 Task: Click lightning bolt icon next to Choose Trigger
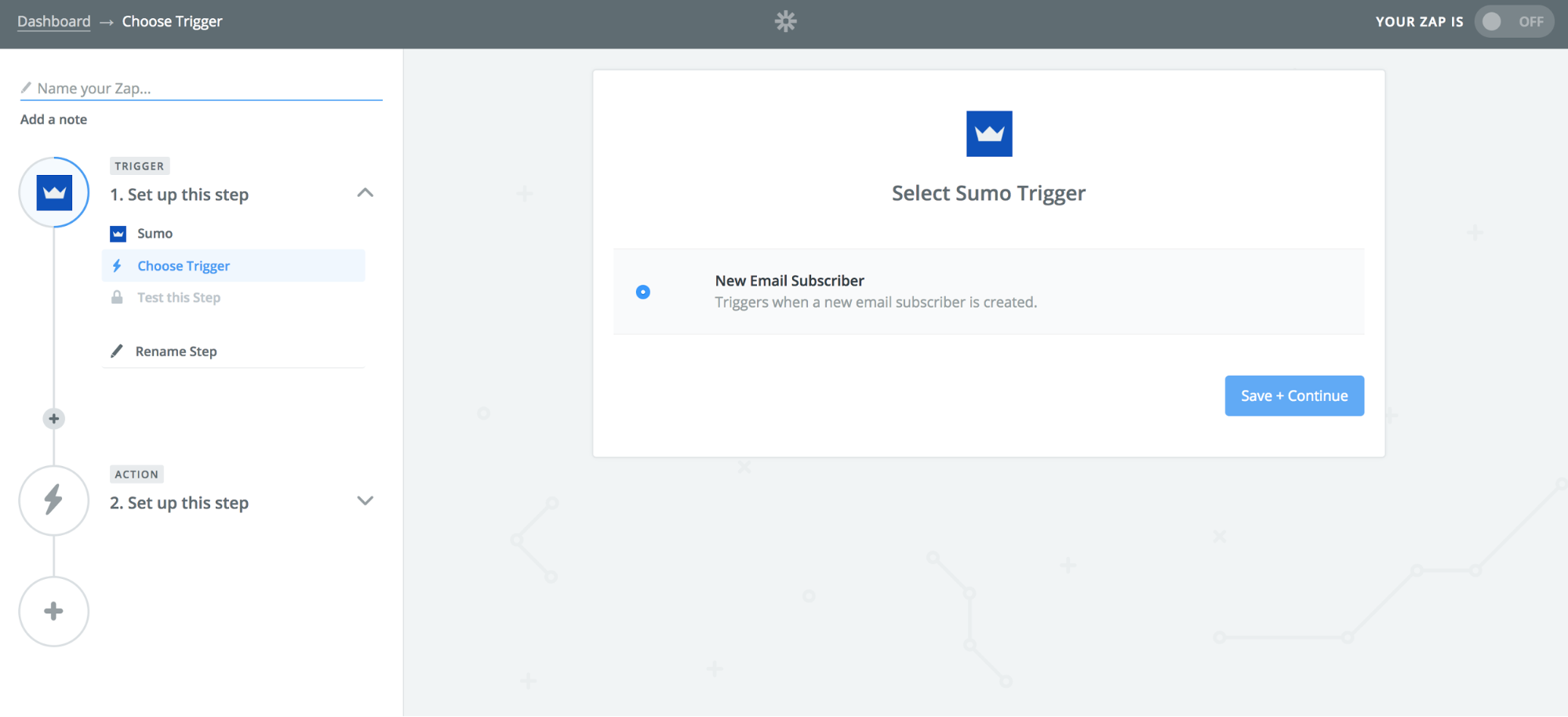click(x=117, y=266)
